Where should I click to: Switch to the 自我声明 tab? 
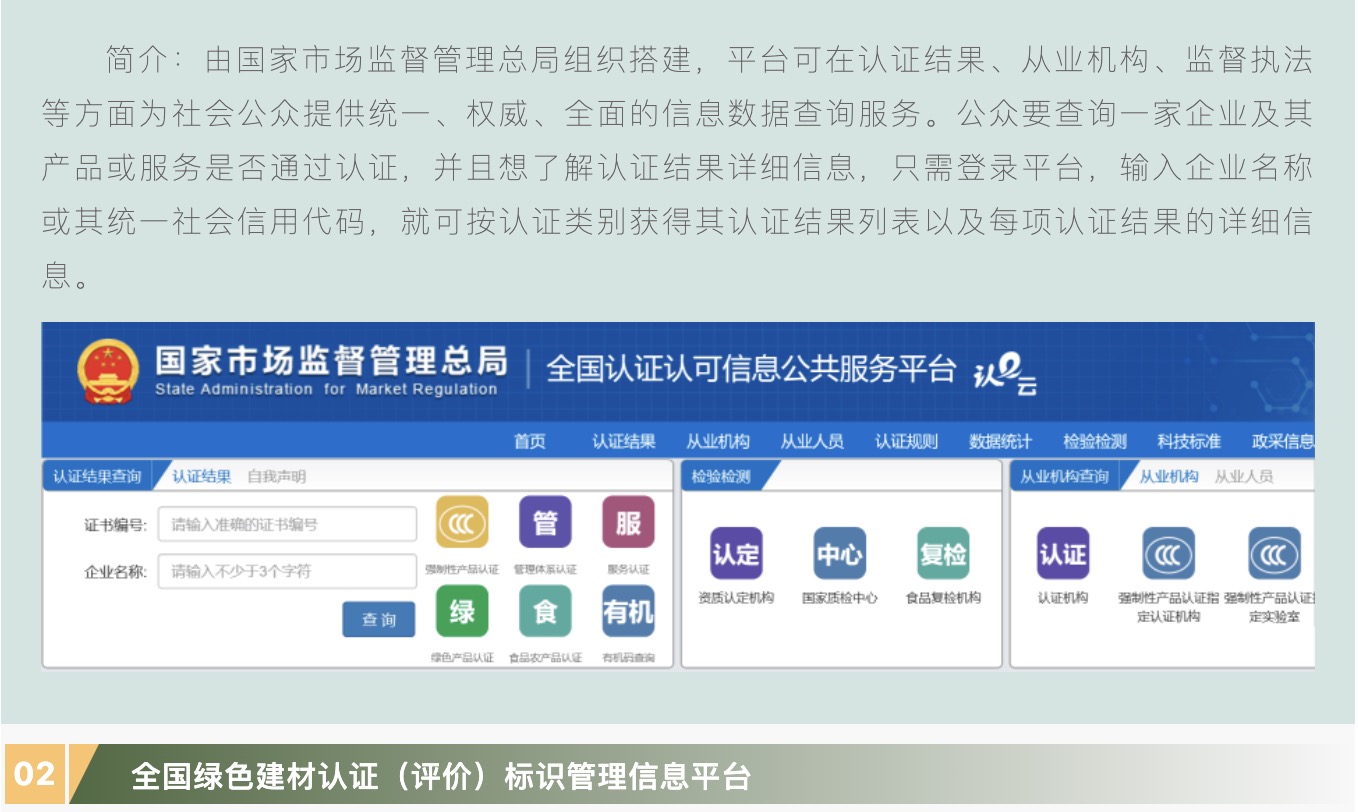tap(276, 477)
